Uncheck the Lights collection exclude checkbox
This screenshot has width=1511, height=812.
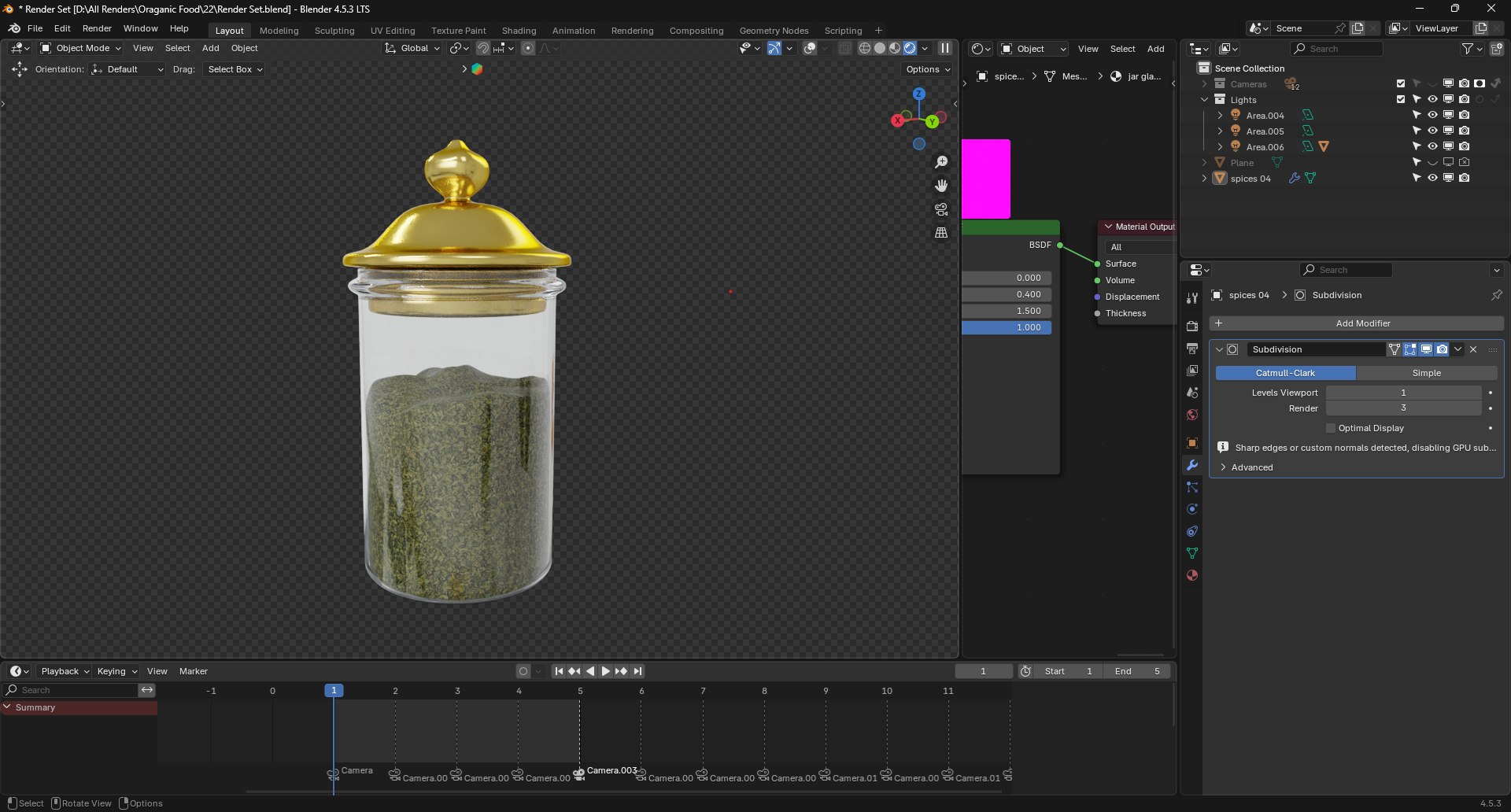coord(1401,99)
